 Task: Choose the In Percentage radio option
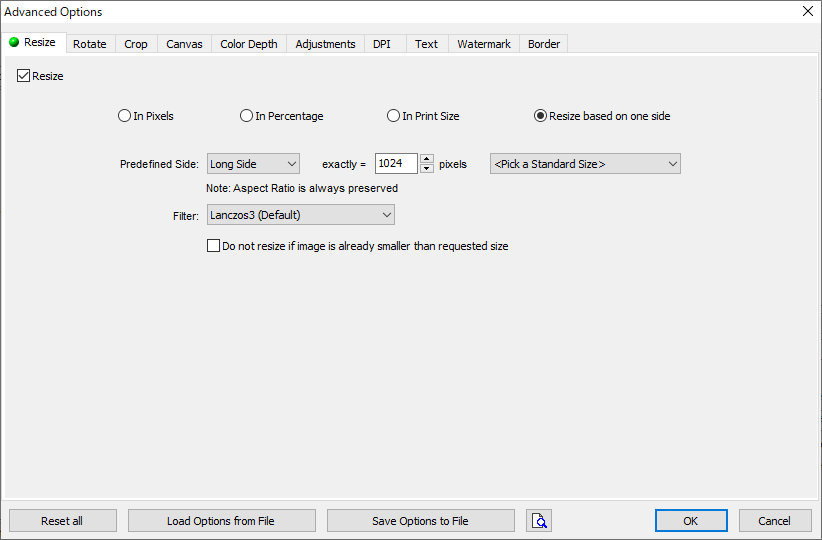pyautogui.click(x=246, y=116)
